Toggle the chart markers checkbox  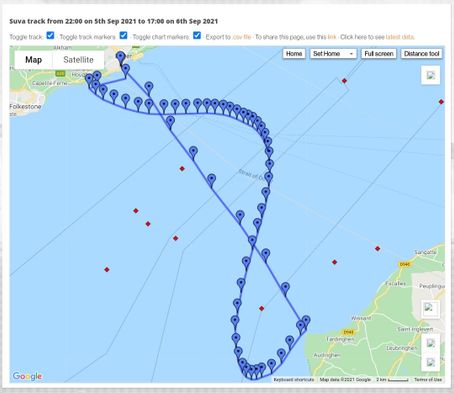pos(197,35)
